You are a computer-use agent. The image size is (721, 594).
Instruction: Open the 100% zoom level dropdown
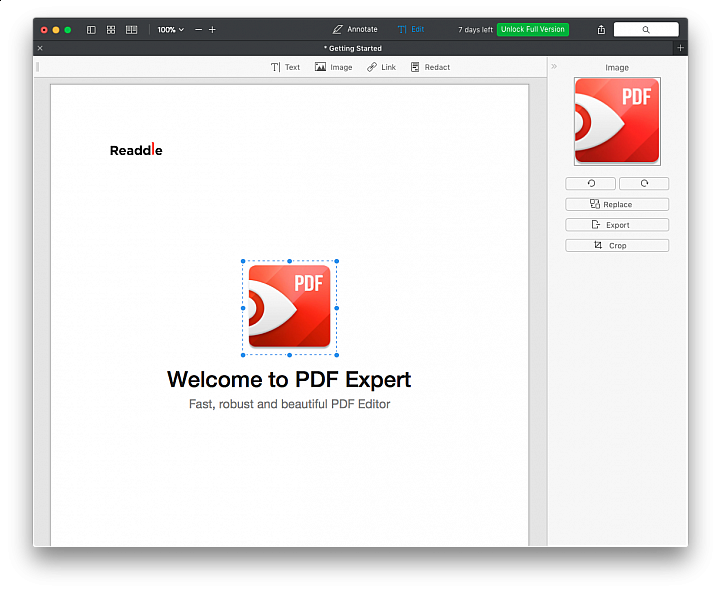[170, 30]
